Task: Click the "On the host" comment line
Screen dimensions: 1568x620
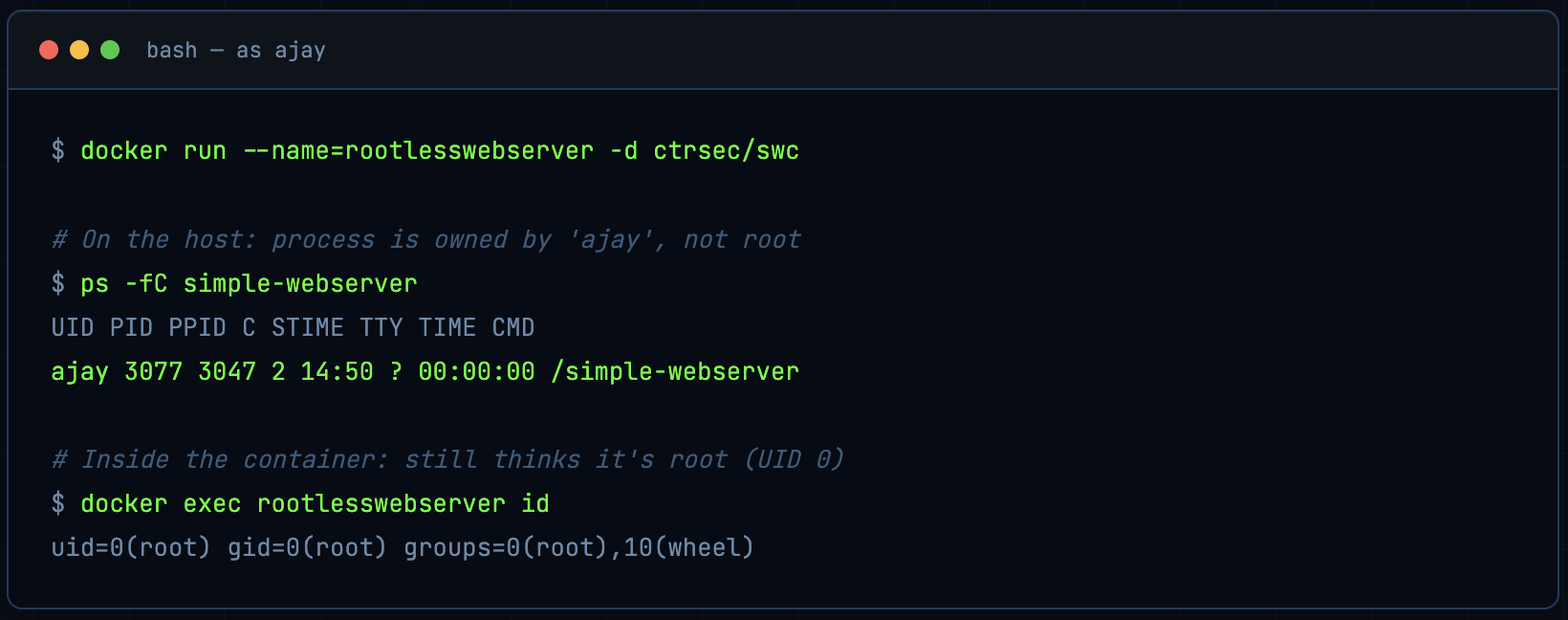Action: [426, 239]
